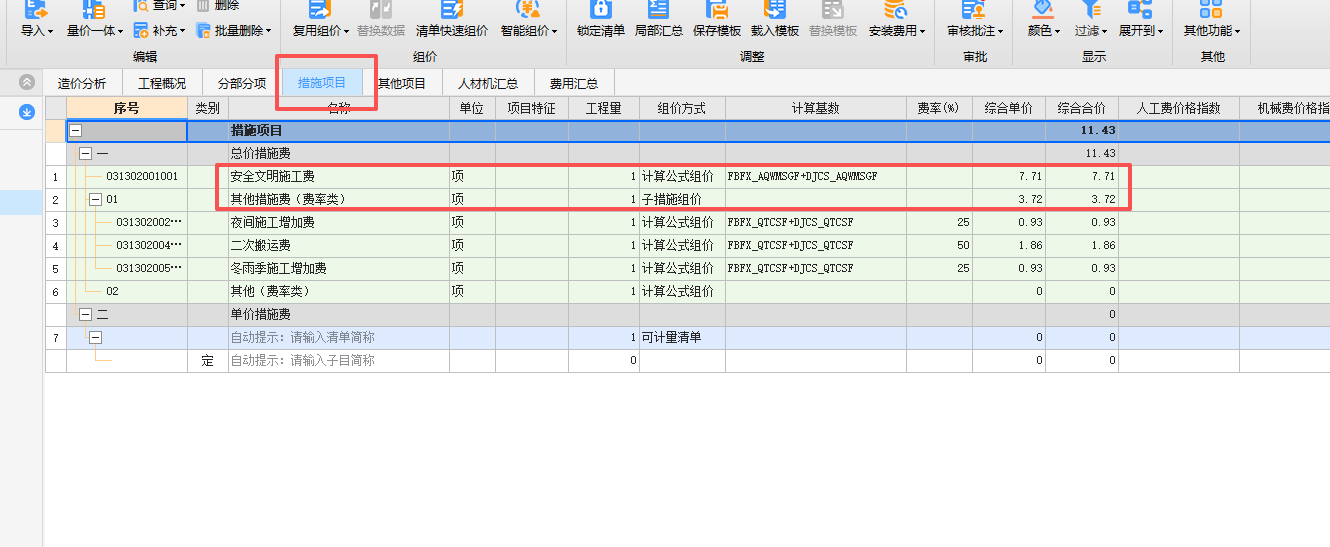Select the 031302001001 code cell

pos(127,176)
